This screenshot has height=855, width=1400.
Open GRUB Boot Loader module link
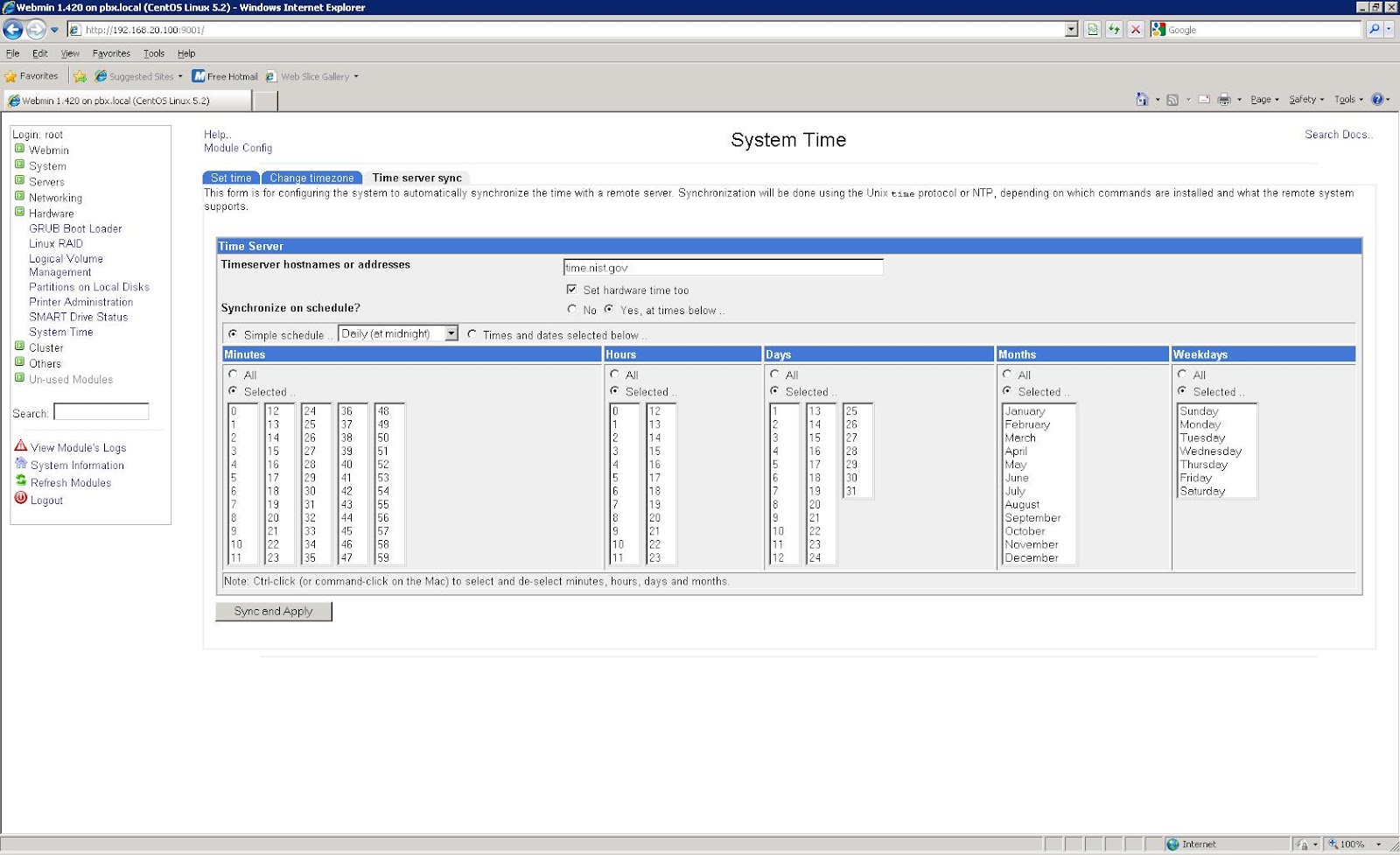[x=75, y=228]
